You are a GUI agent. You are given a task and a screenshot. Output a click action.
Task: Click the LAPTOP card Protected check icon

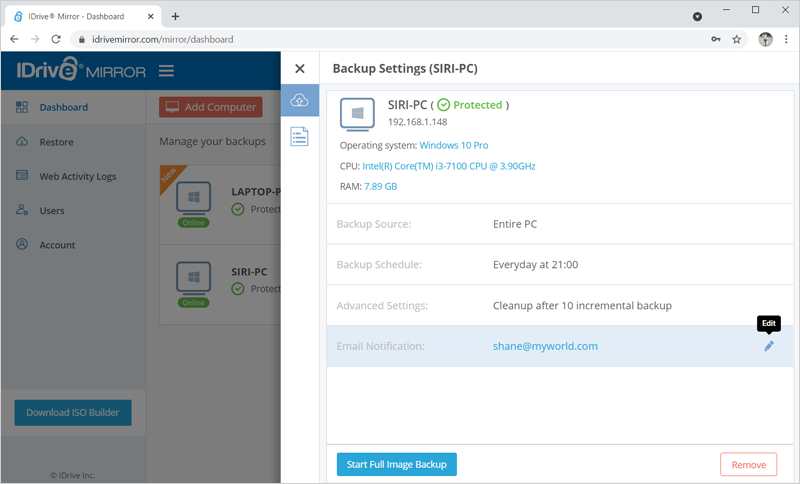tap(238, 209)
